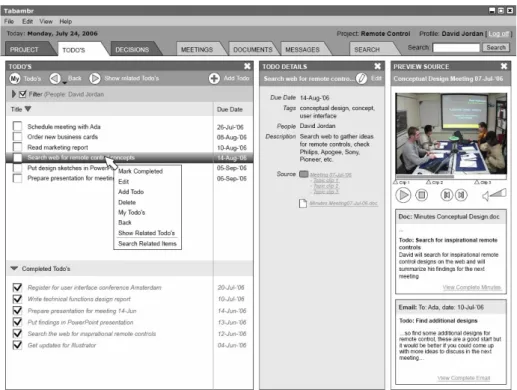Open the Minutes Meeting07-Jul-06.doc link
The image size is (517, 390).
tap(344, 203)
